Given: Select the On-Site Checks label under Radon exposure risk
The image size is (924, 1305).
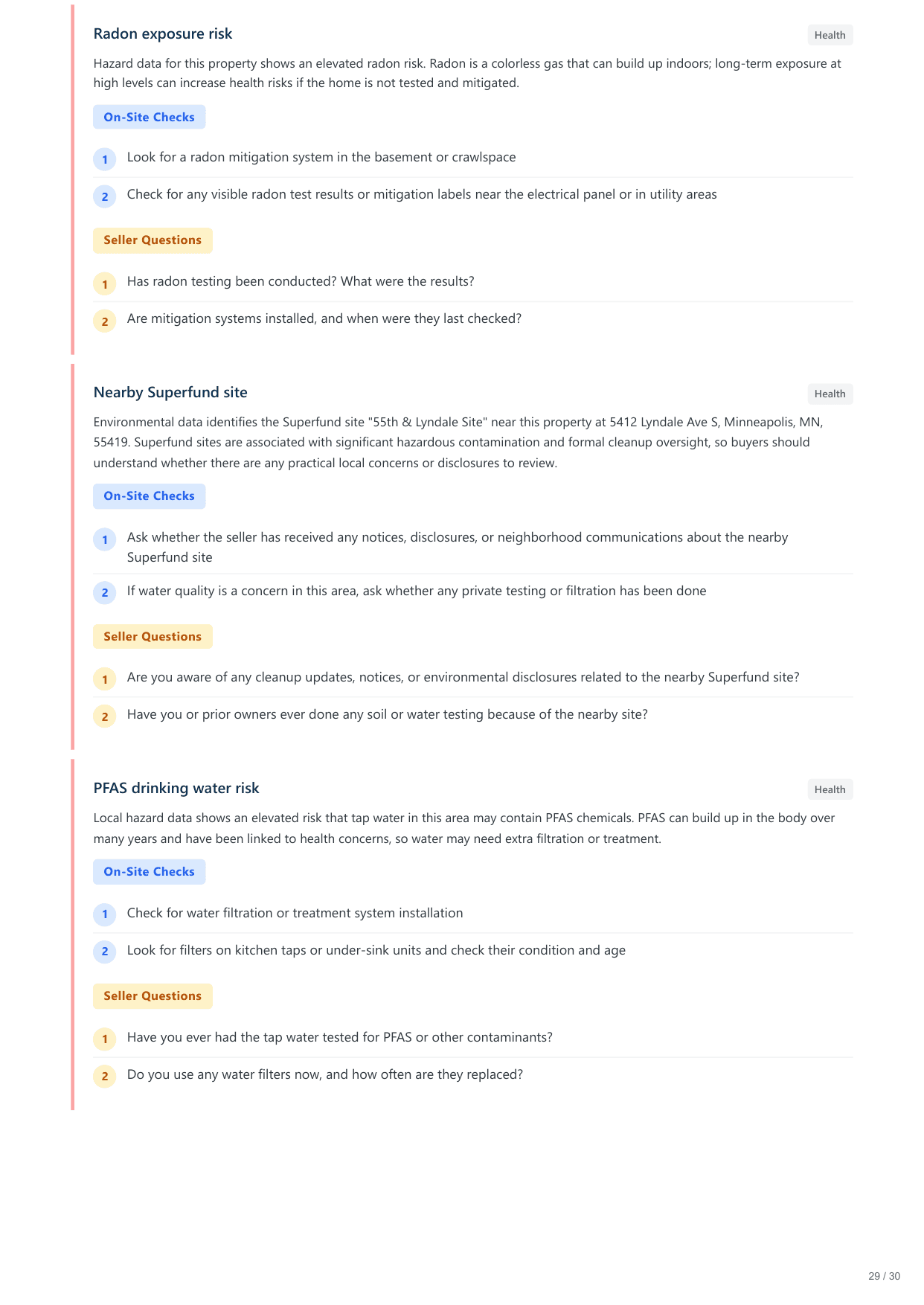Looking at the screenshot, I should tap(149, 117).
